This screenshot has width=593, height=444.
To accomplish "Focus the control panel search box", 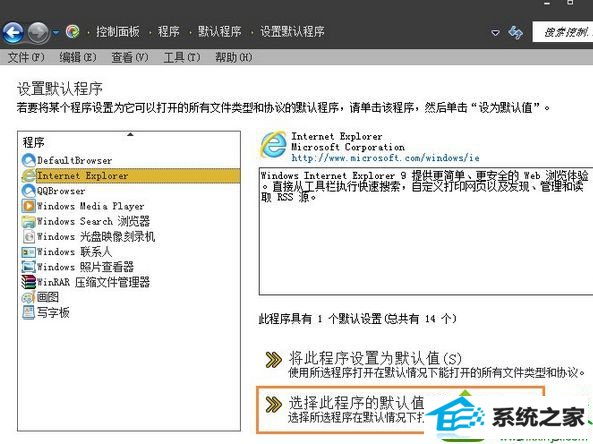I will click(x=562, y=32).
